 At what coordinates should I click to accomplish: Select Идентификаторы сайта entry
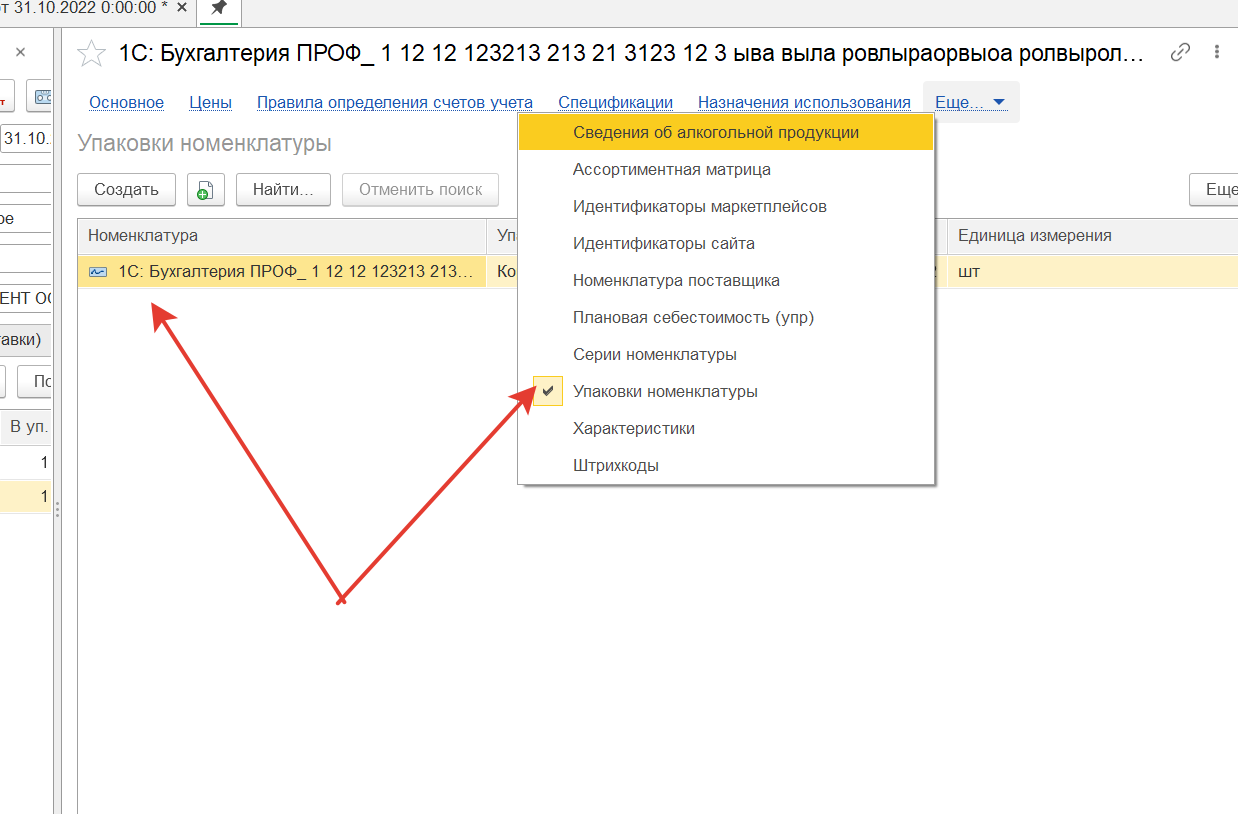(726, 243)
